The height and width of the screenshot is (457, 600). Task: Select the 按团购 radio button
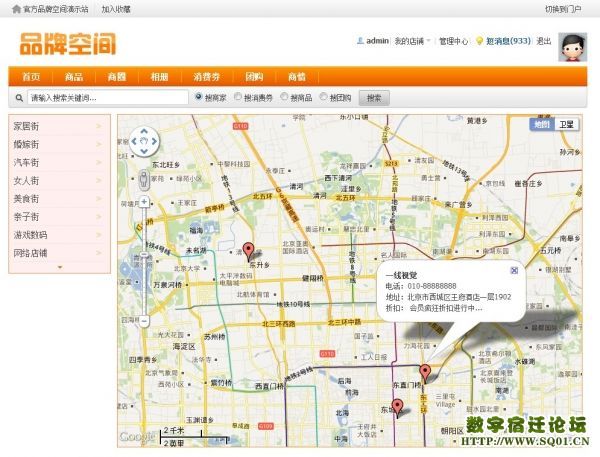(323, 97)
